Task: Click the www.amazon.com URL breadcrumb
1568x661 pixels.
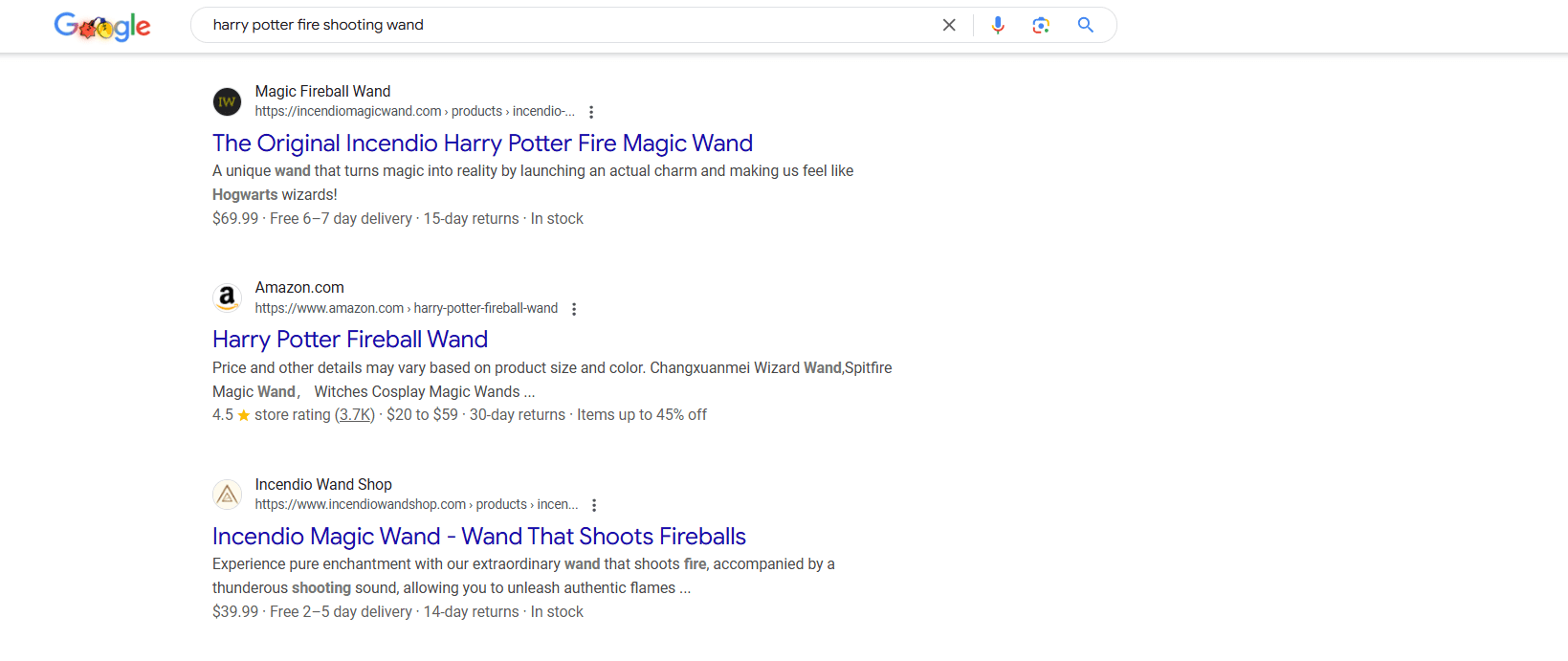Action: click(407, 308)
